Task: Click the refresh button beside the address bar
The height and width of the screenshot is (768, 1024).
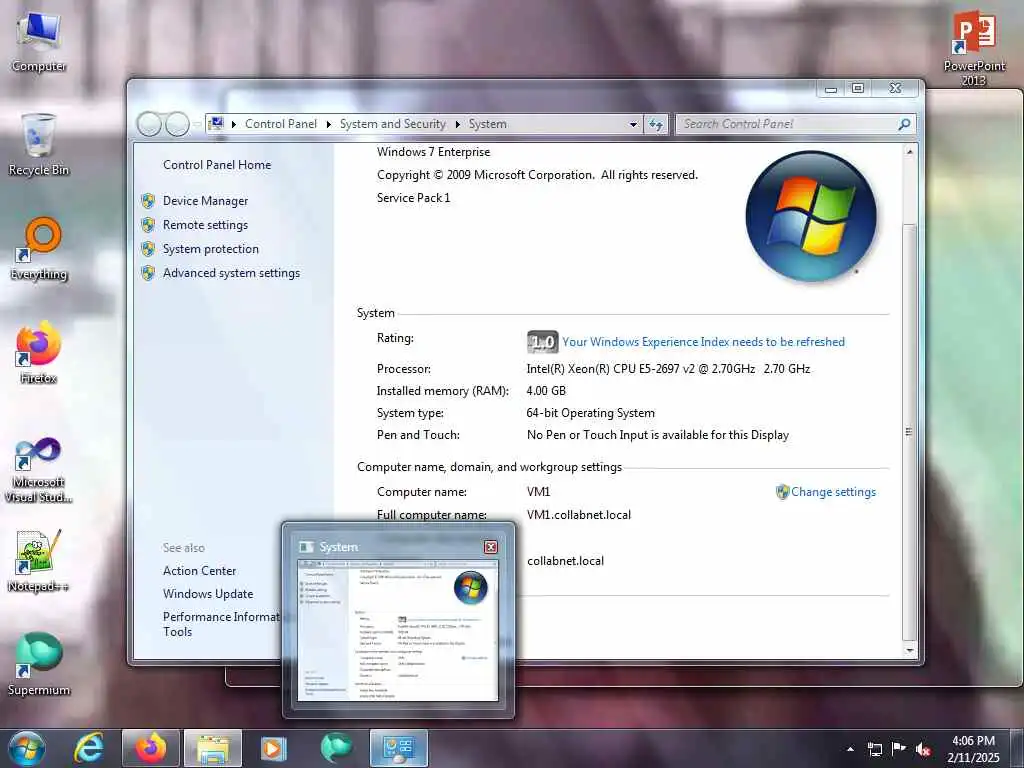Action: point(656,124)
